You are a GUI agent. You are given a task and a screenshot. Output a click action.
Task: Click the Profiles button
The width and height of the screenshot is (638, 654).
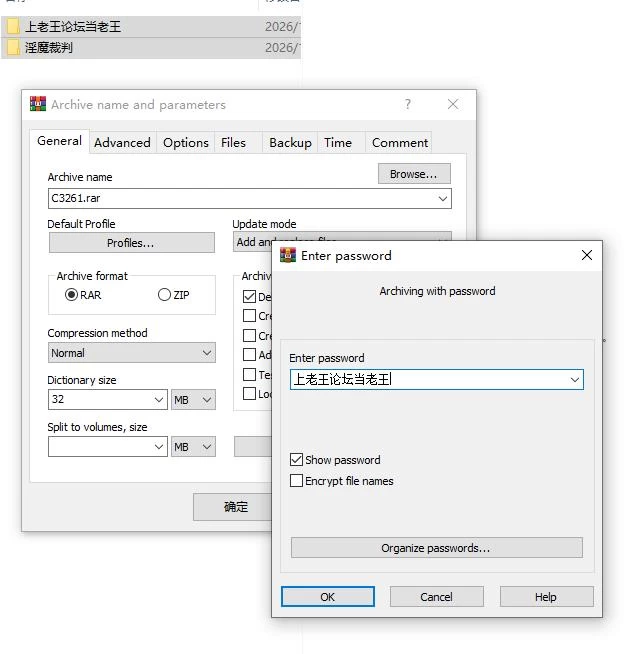coord(131,243)
